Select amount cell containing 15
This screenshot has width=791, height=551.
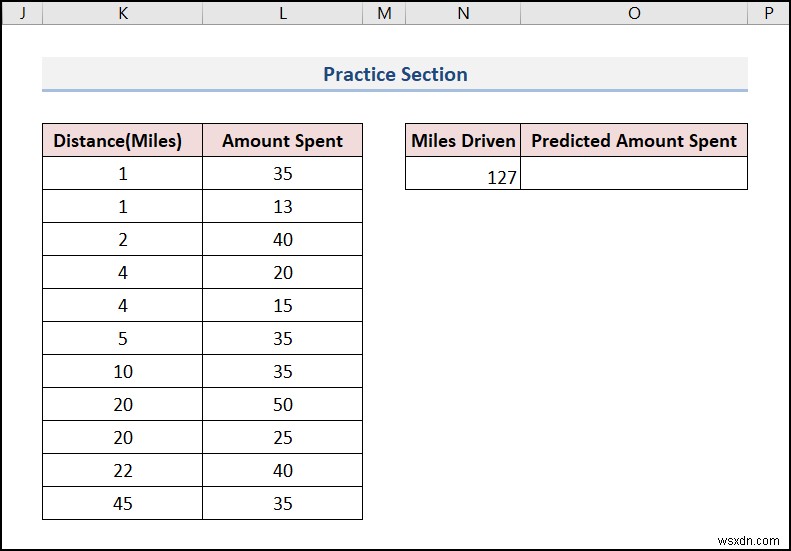click(282, 305)
